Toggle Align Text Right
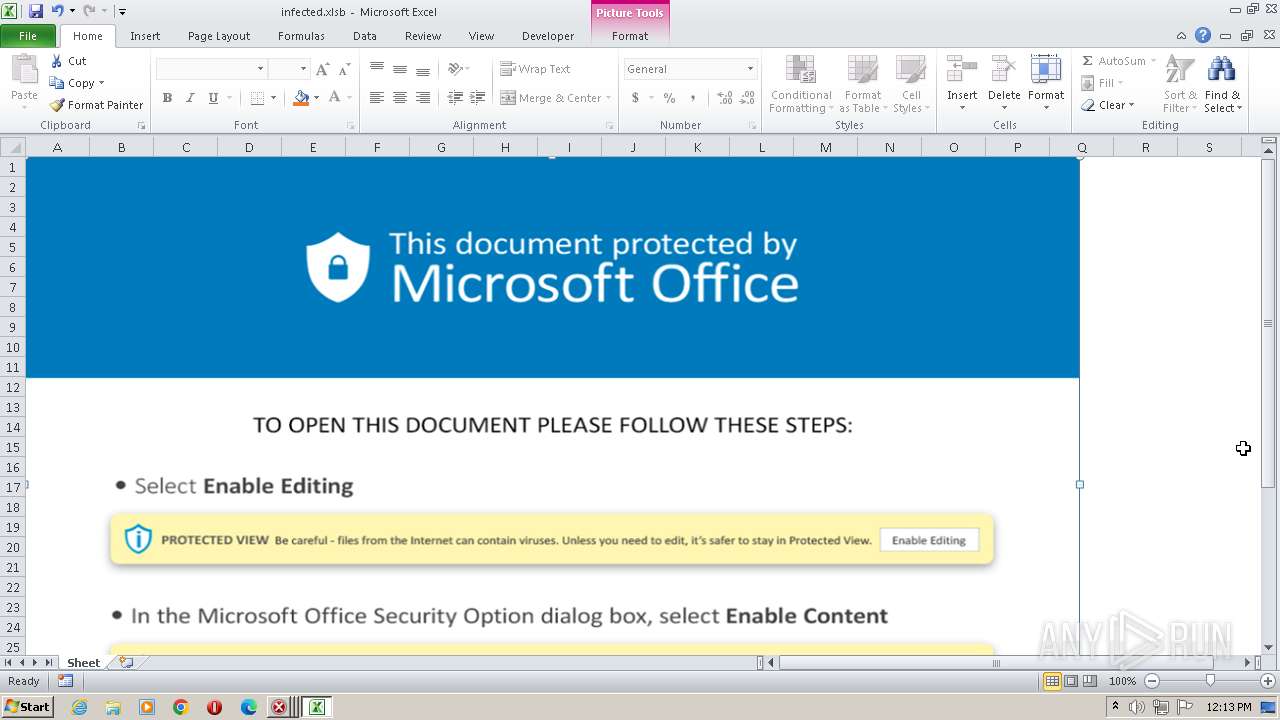 pos(422,98)
